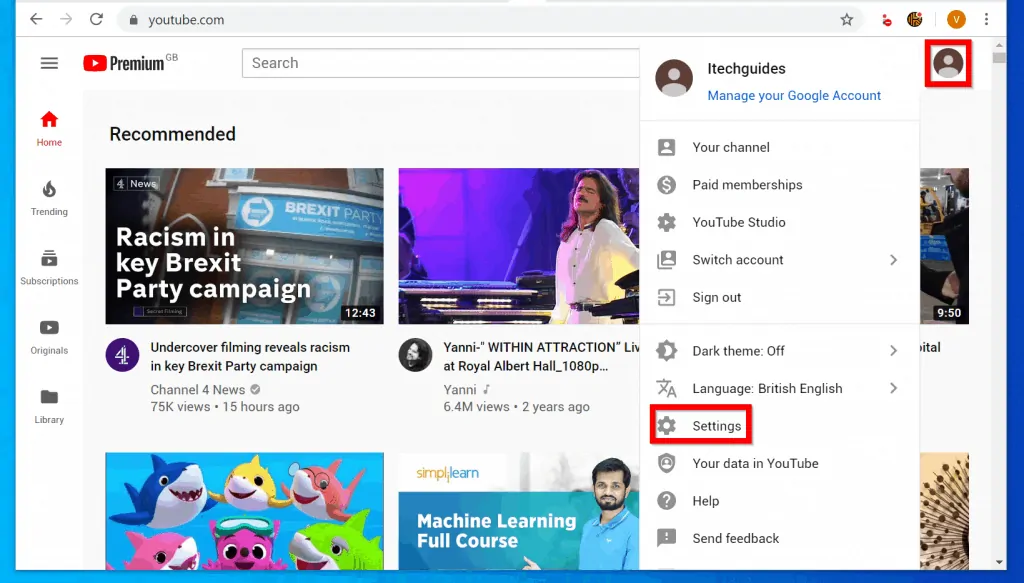The height and width of the screenshot is (583, 1024).
Task: Click the browser bookmark star icon
Action: tap(846, 19)
